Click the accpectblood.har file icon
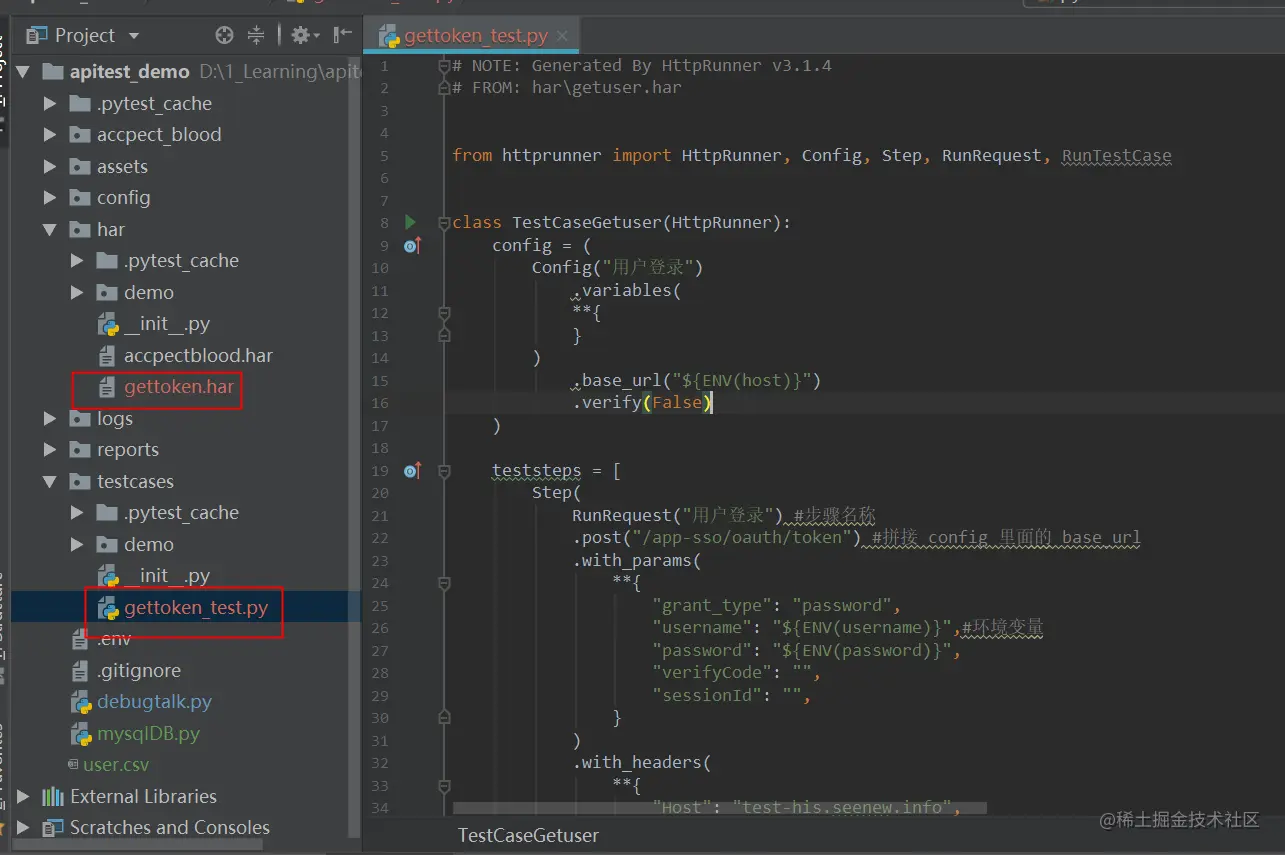The width and height of the screenshot is (1285, 855). (x=107, y=356)
